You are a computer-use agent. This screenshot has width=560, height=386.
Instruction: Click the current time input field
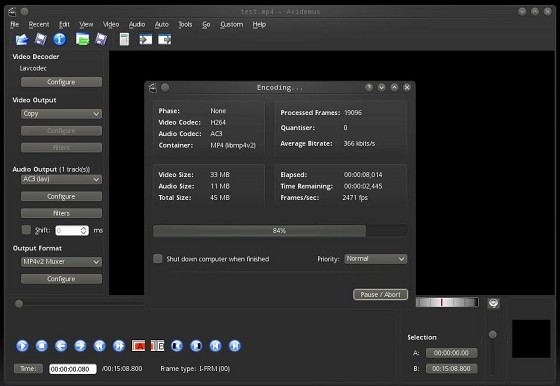tap(72, 369)
